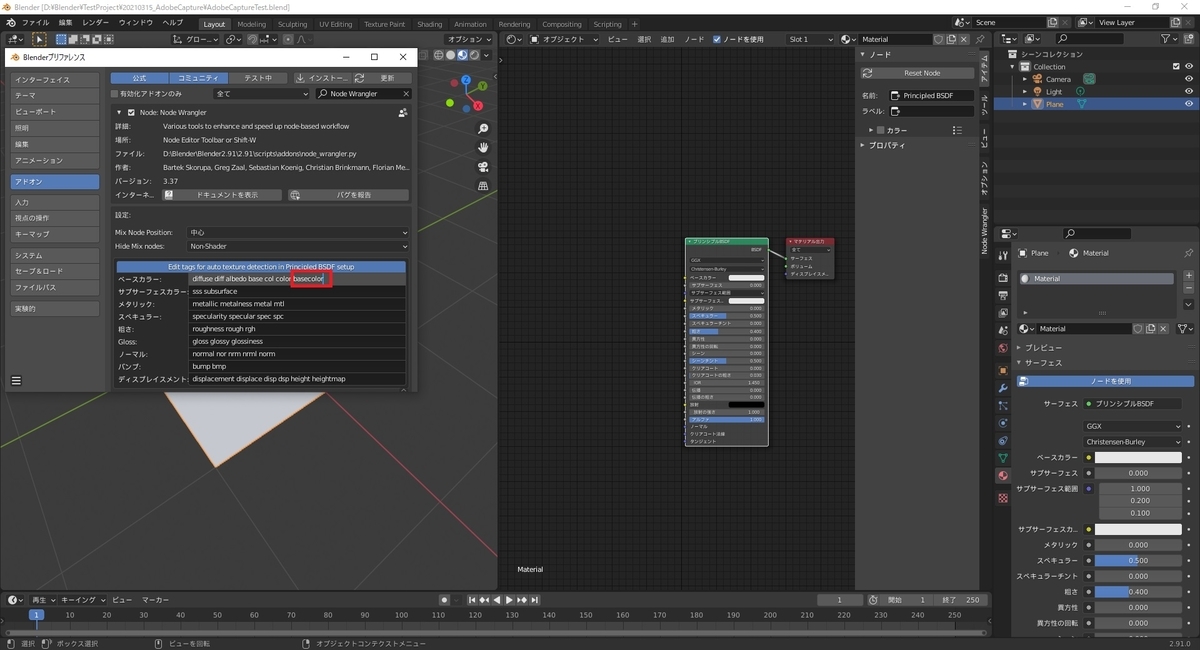Select Plane object in outliner
Screen dimensions: 1200x650
[1055, 104]
